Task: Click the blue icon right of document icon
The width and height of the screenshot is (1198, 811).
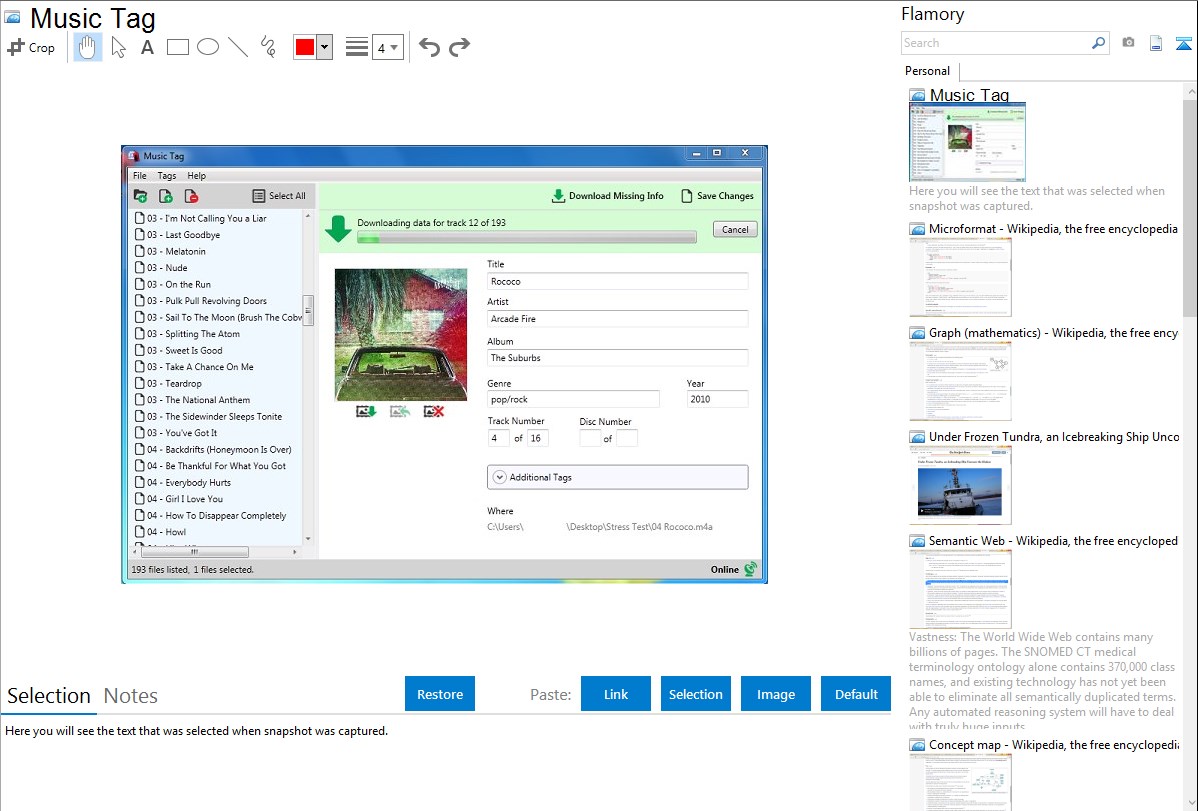Action: (1183, 43)
